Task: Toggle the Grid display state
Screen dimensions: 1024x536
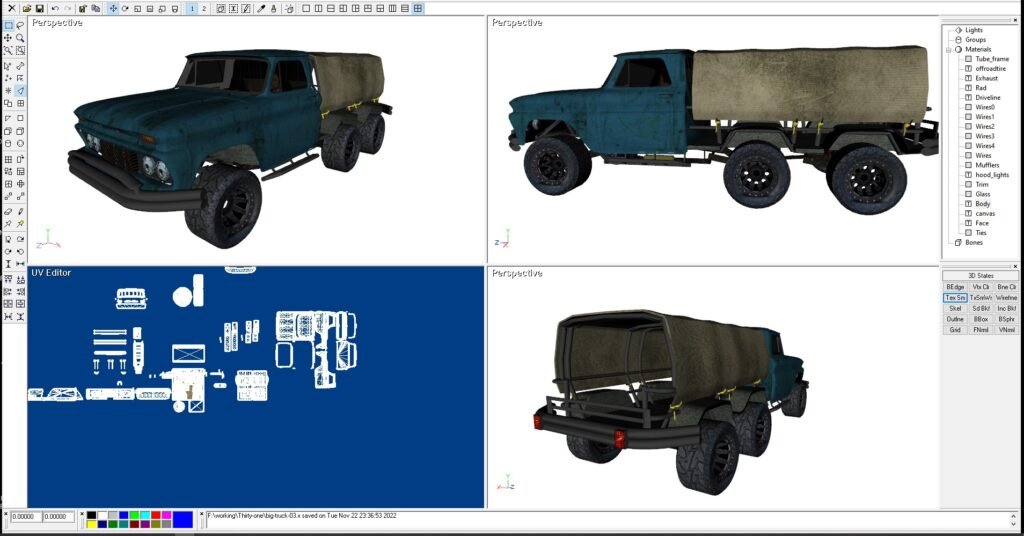Action: coord(955,329)
